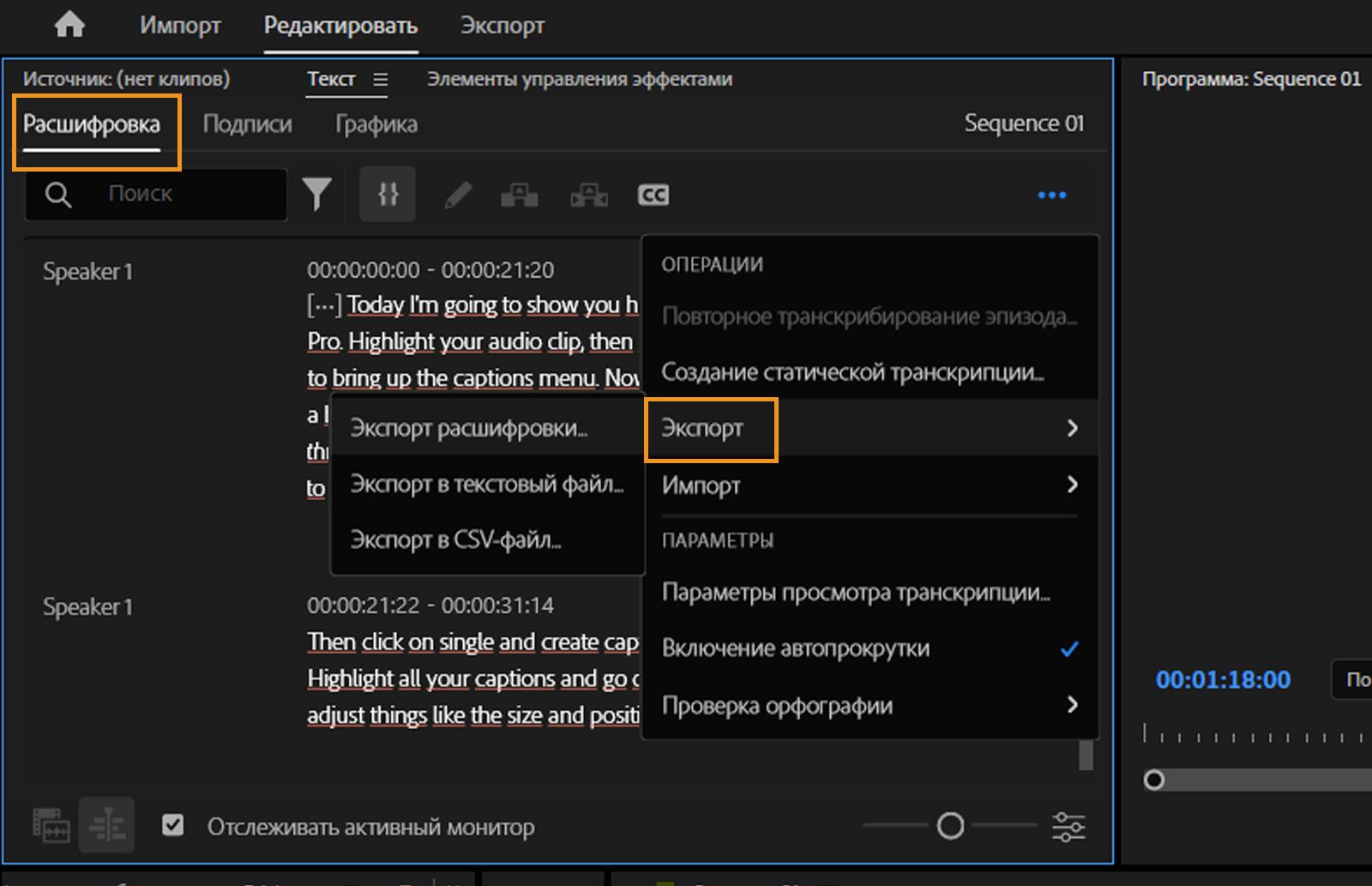The width and height of the screenshot is (1372, 886).
Task: Click the first Speaker 1 label
Action: pos(87,272)
